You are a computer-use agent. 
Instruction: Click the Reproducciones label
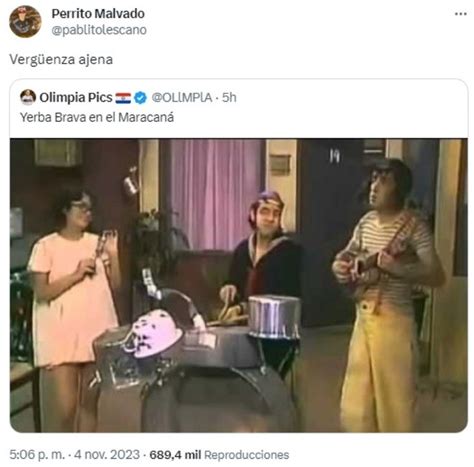pyautogui.click(x=246, y=455)
